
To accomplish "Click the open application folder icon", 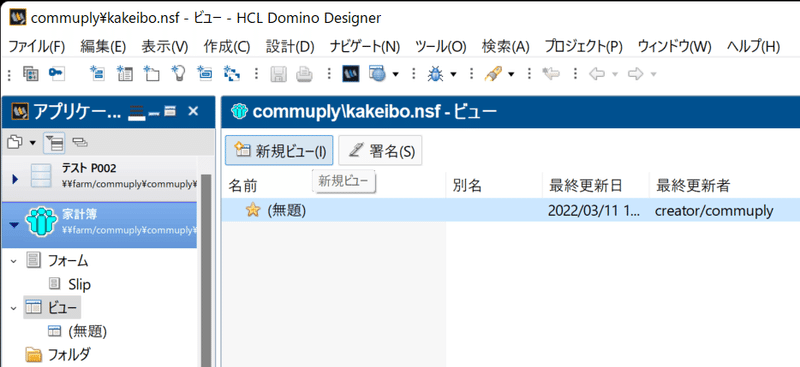I will pyautogui.click(x=15, y=142).
